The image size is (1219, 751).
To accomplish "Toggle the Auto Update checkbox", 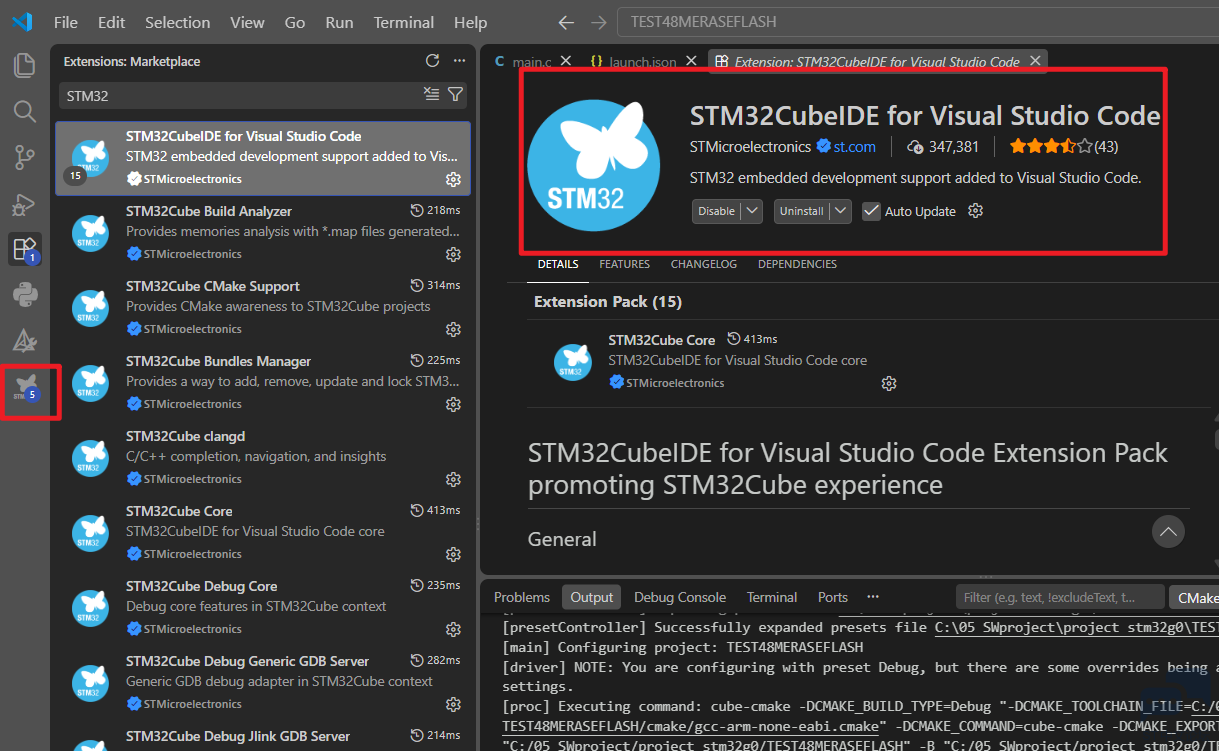I will [x=871, y=211].
